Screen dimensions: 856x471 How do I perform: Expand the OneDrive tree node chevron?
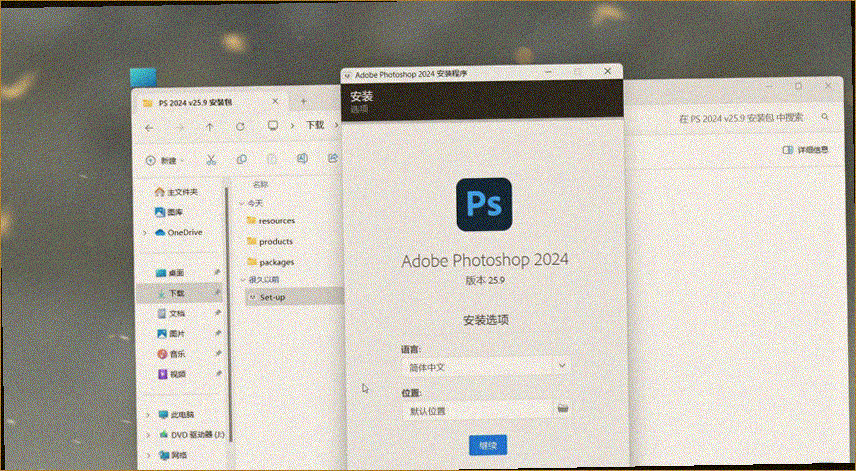[x=145, y=233]
